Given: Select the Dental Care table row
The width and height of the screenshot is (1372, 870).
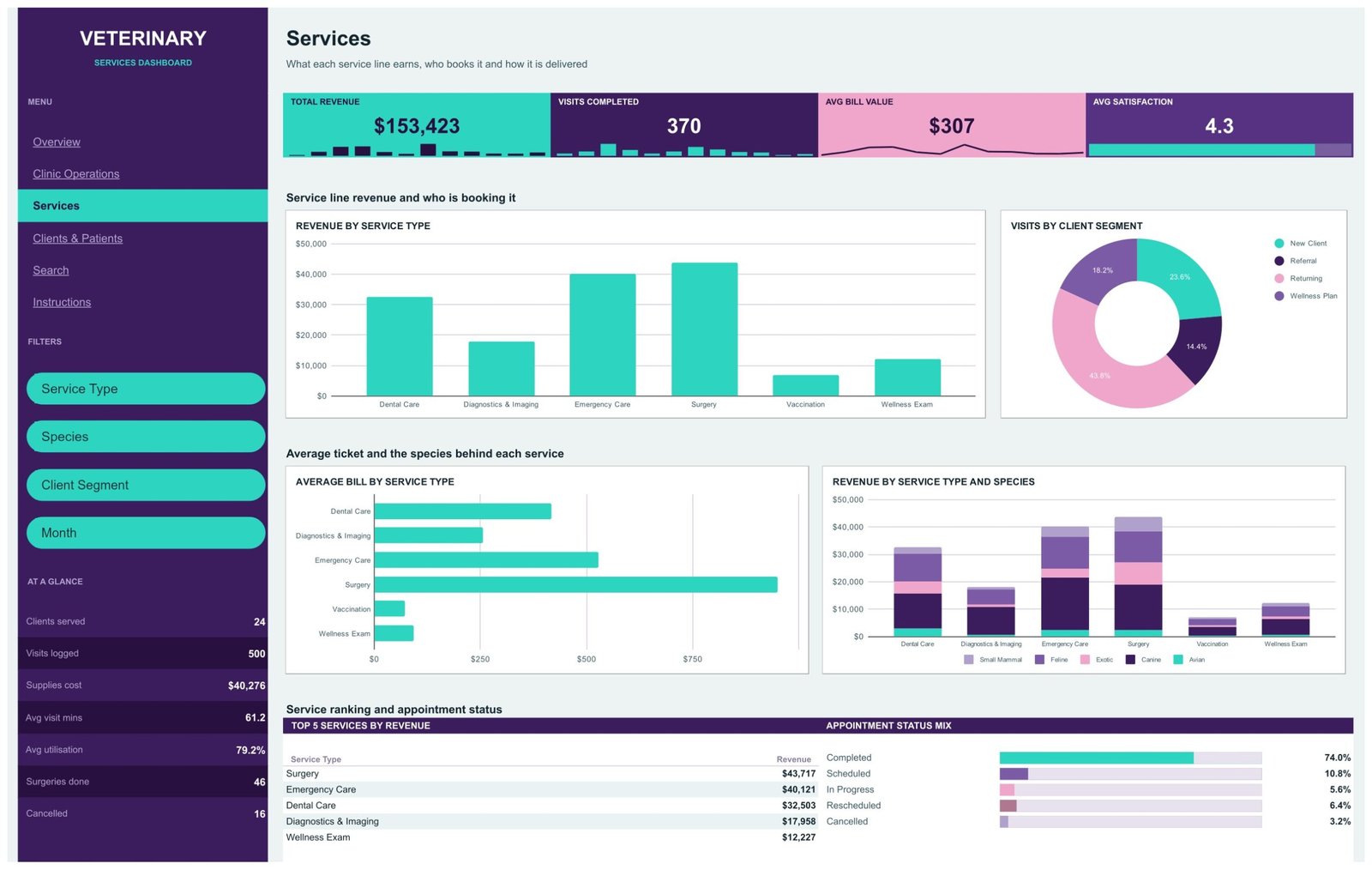Looking at the screenshot, I should pyautogui.click(x=551, y=806).
